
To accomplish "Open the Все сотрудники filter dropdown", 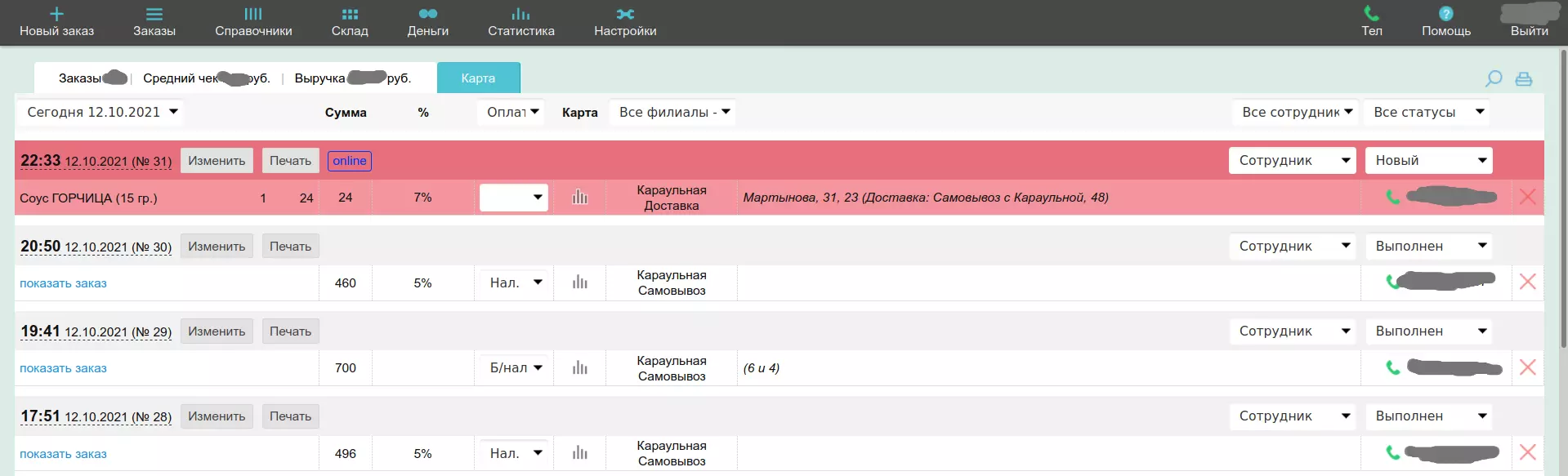I will (1296, 112).
